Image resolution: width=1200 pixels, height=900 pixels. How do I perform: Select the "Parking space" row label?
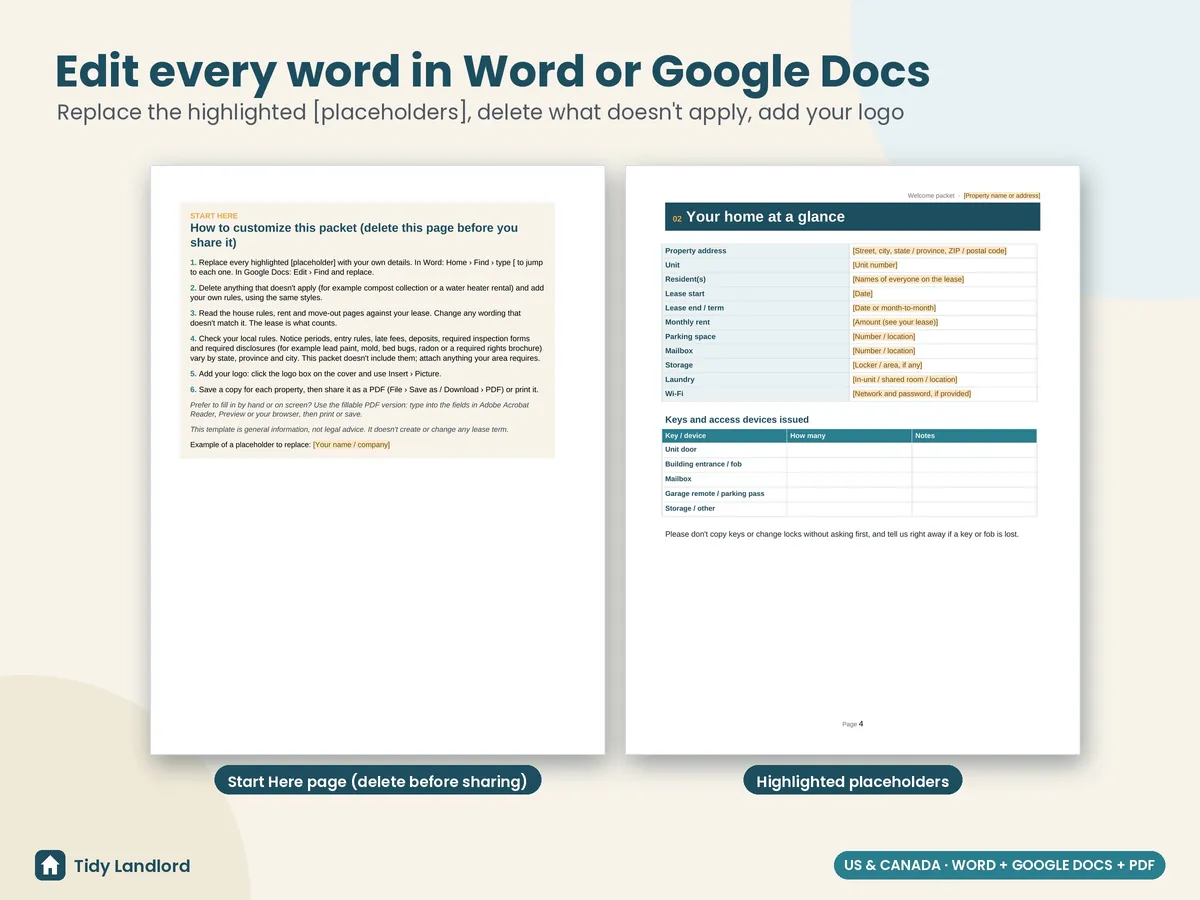691,336
